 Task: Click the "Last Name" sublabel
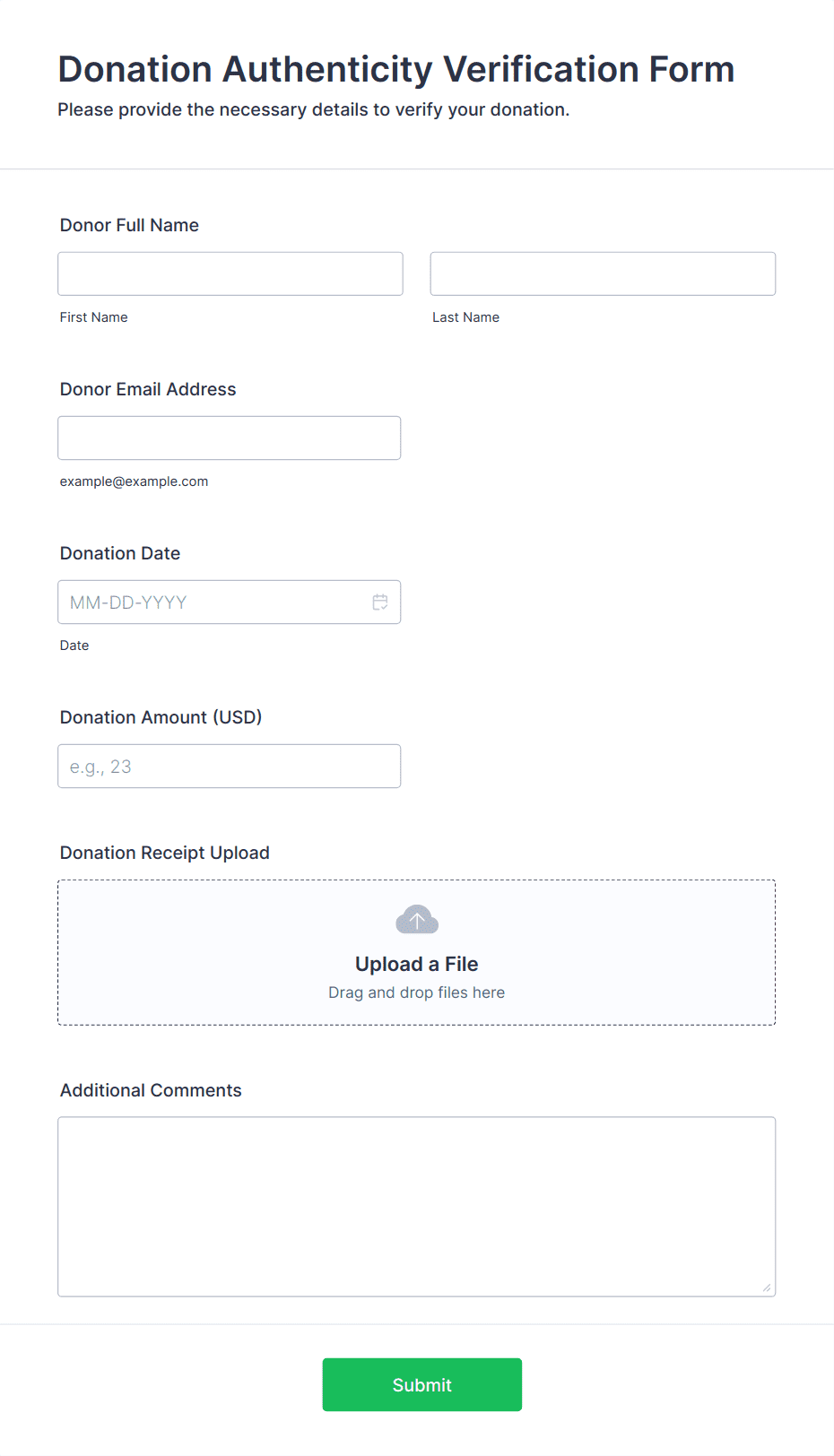coord(466,317)
